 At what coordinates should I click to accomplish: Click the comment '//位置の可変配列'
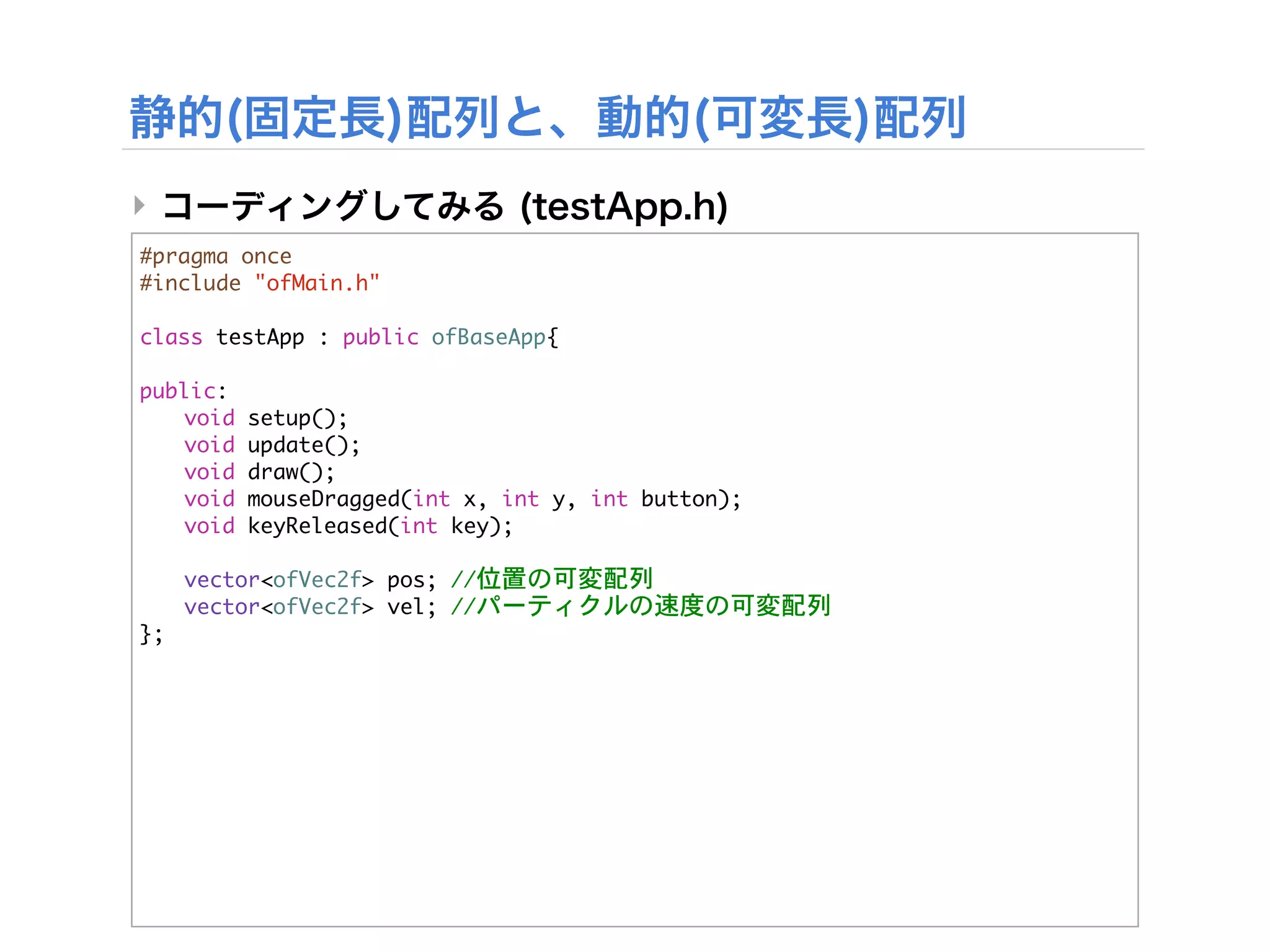tap(552, 579)
